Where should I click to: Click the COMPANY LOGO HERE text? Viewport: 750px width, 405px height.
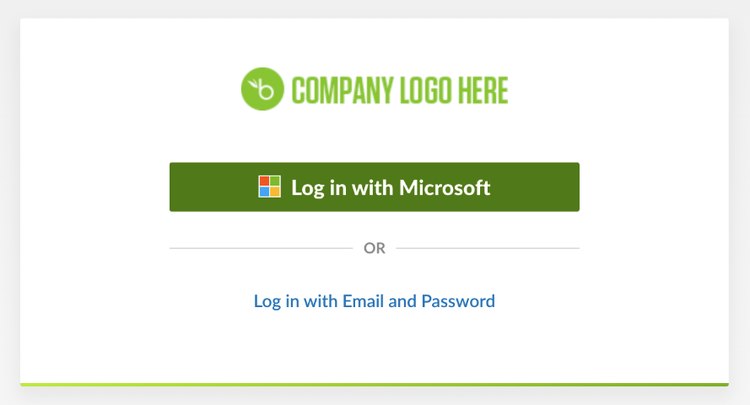pyautogui.click(x=400, y=90)
